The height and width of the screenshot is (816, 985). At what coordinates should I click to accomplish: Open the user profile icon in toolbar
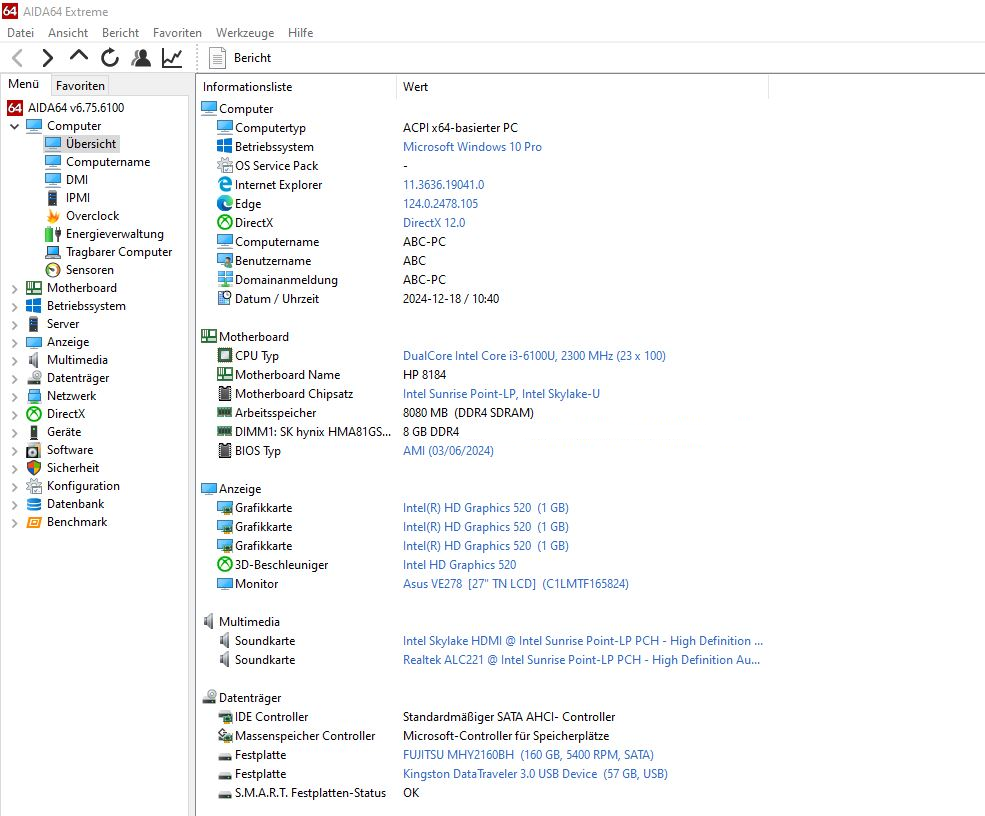(x=141, y=58)
